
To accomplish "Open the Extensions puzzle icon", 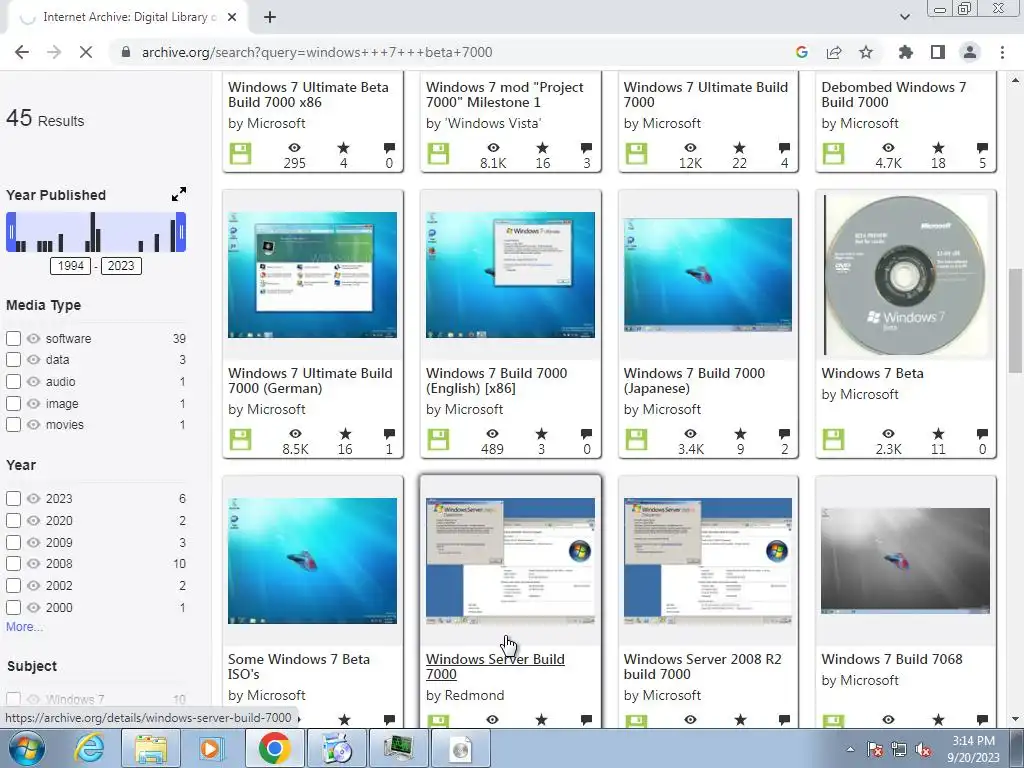I will (906, 52).
